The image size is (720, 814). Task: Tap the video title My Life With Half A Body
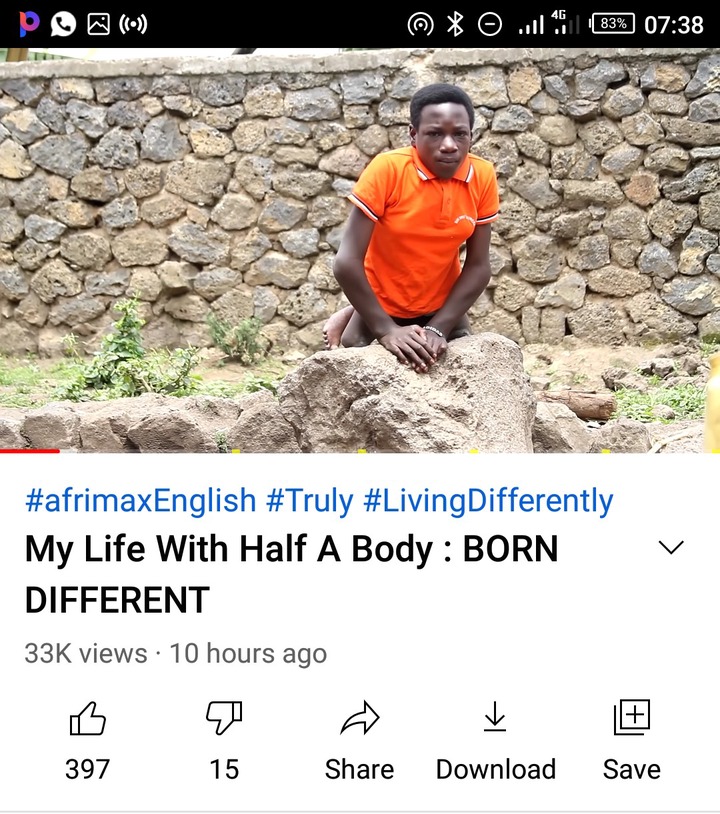click(291, 574)
